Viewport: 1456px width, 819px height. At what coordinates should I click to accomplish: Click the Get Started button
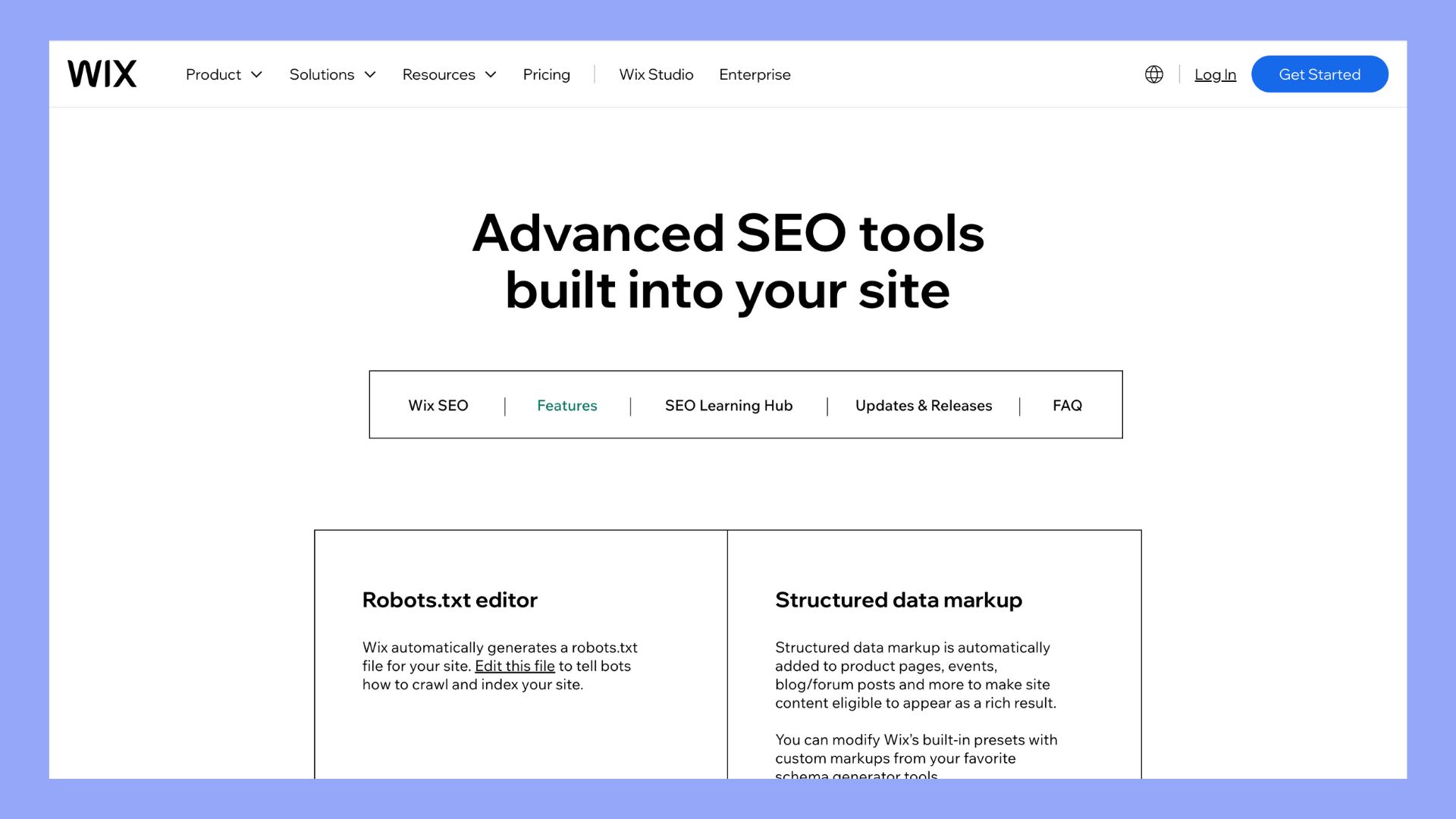tap(1319, 74)
